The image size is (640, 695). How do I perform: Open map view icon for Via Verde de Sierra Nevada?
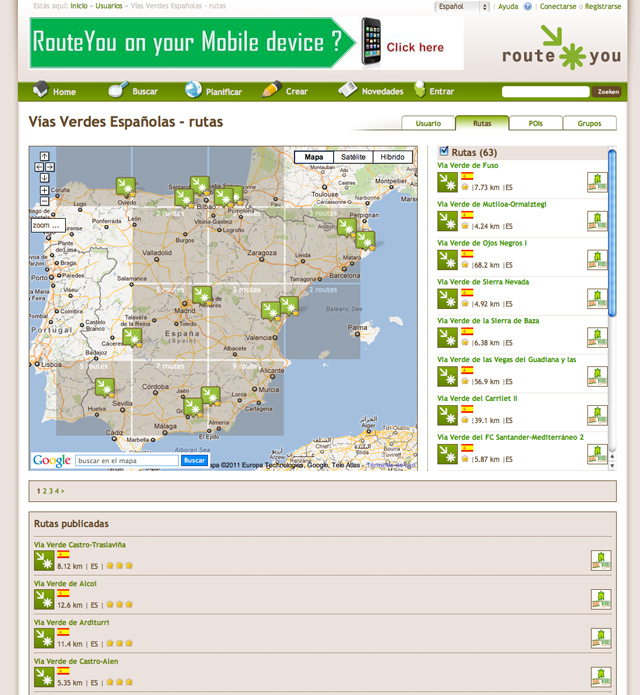click(597, 299)
